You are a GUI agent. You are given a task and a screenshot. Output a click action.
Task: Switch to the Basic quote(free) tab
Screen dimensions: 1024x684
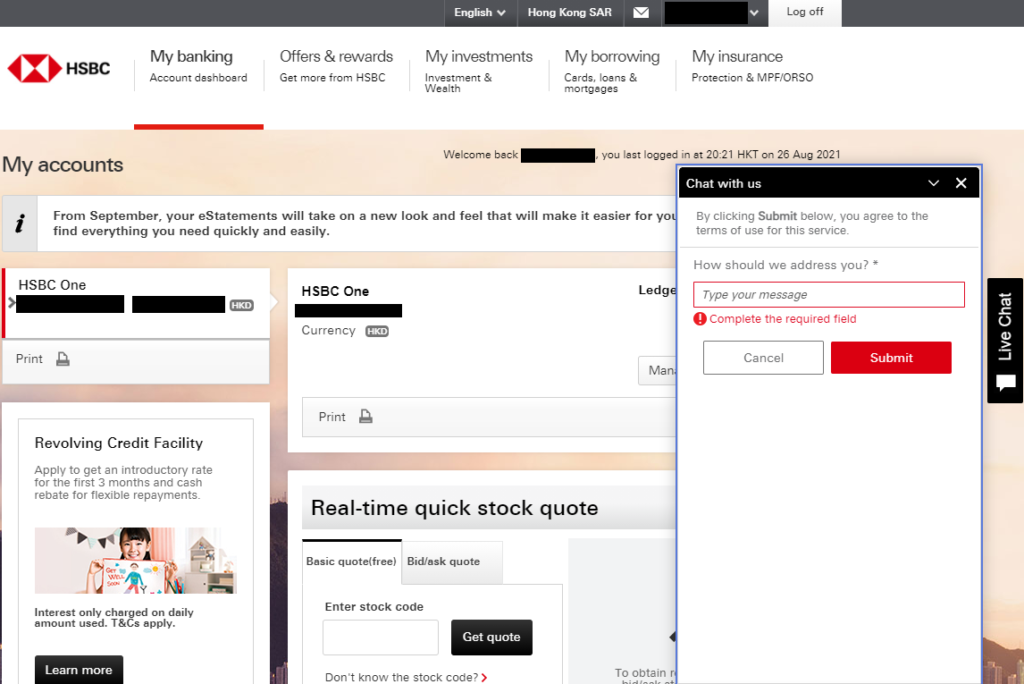click(351, 561)
